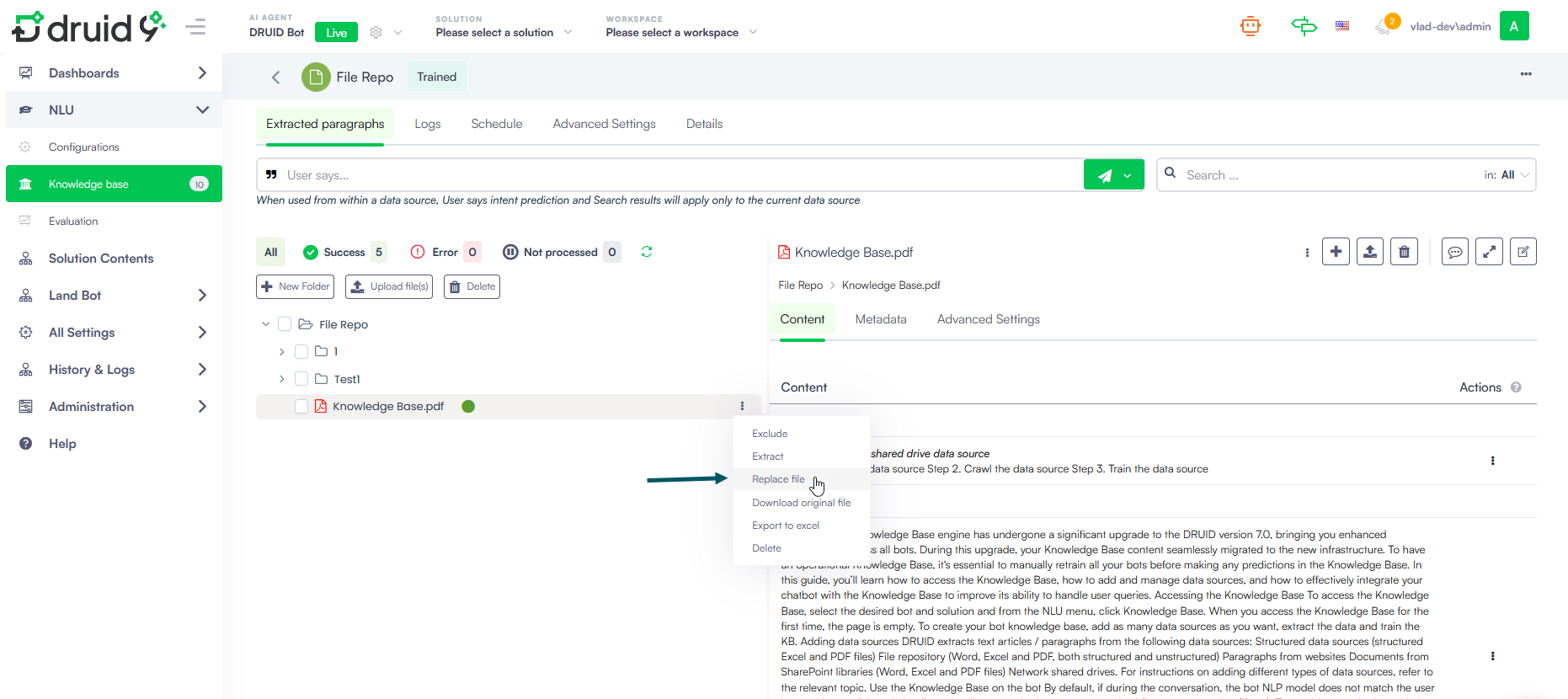Click the refresh icon beside Not processed
The image size is (1568, 699).
647,252
